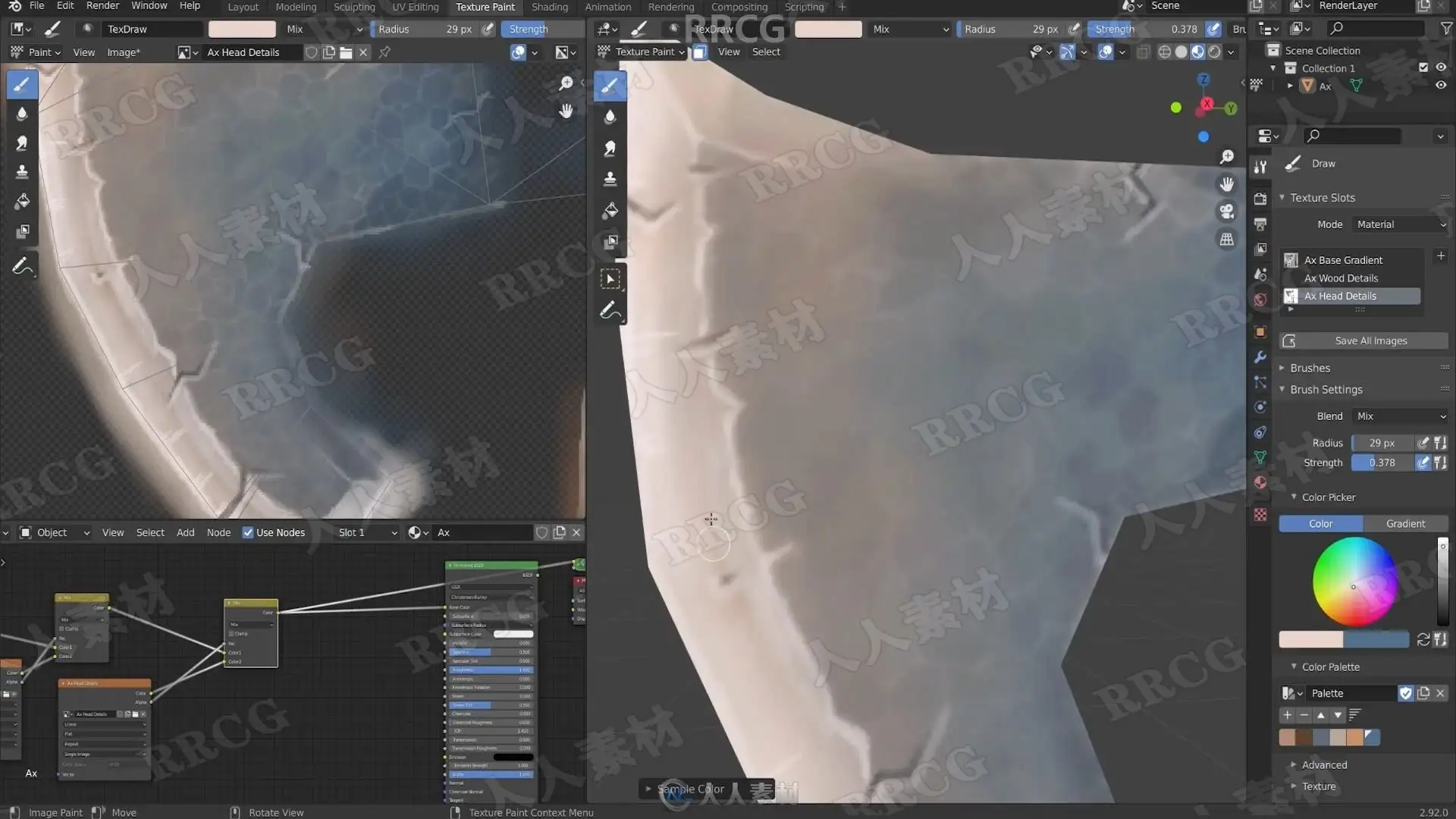Open the Render menu
This screenshot has height=819, width=1456.
coord(102,6)
